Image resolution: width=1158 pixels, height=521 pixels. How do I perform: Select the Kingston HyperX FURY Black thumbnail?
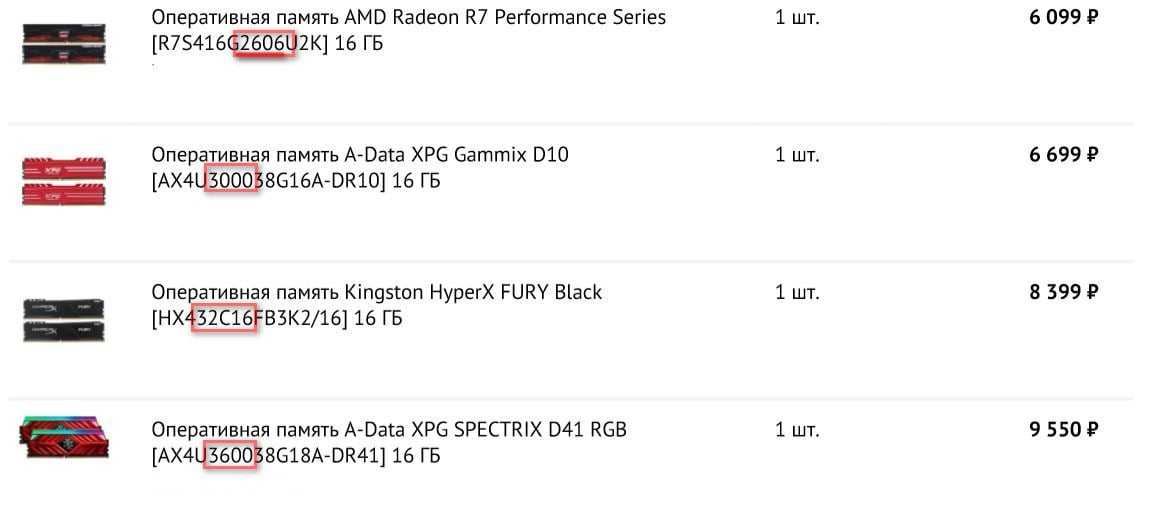pos(63,318)
